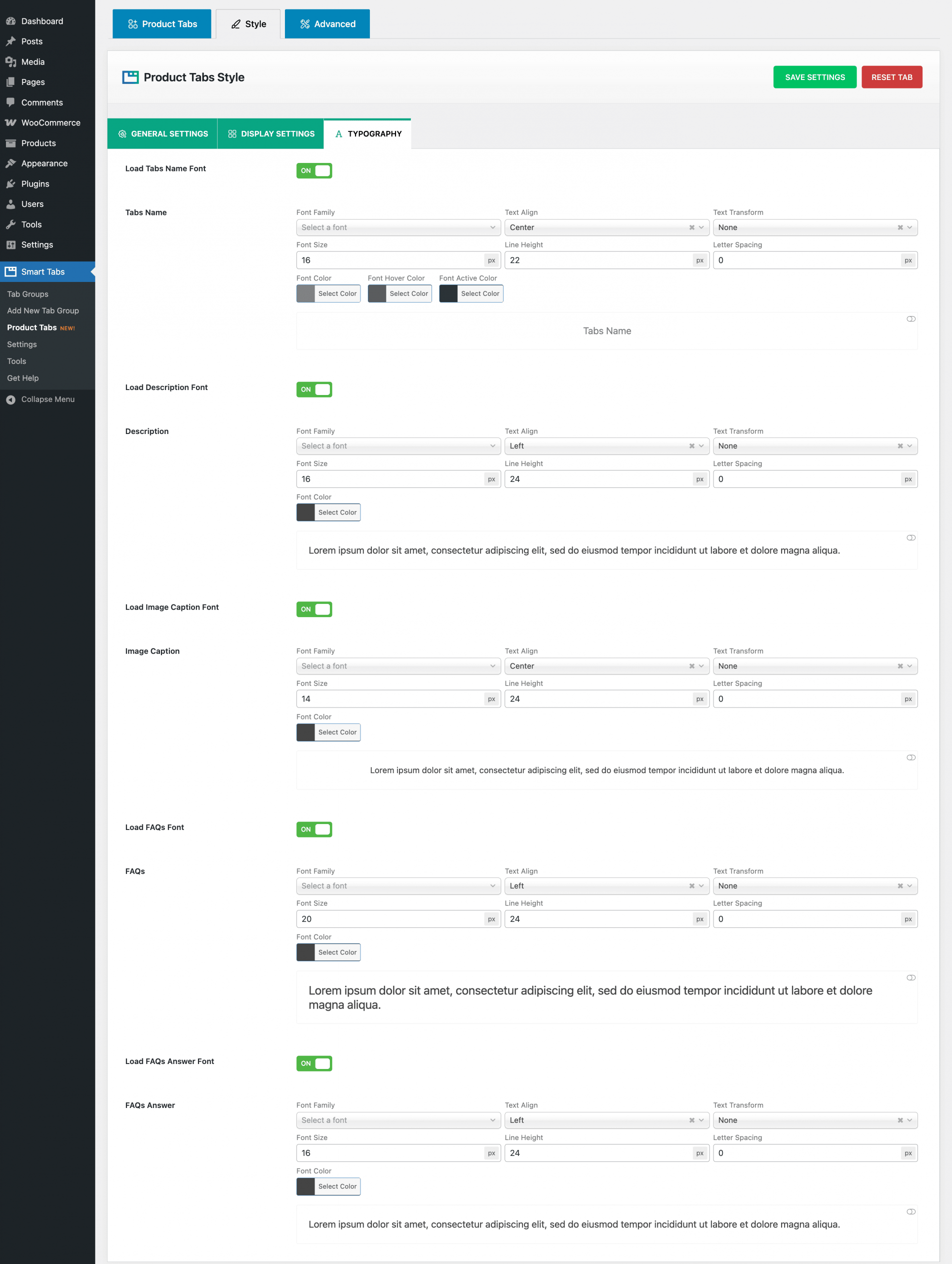Click the Media icon in sidebar

point(11,62)
